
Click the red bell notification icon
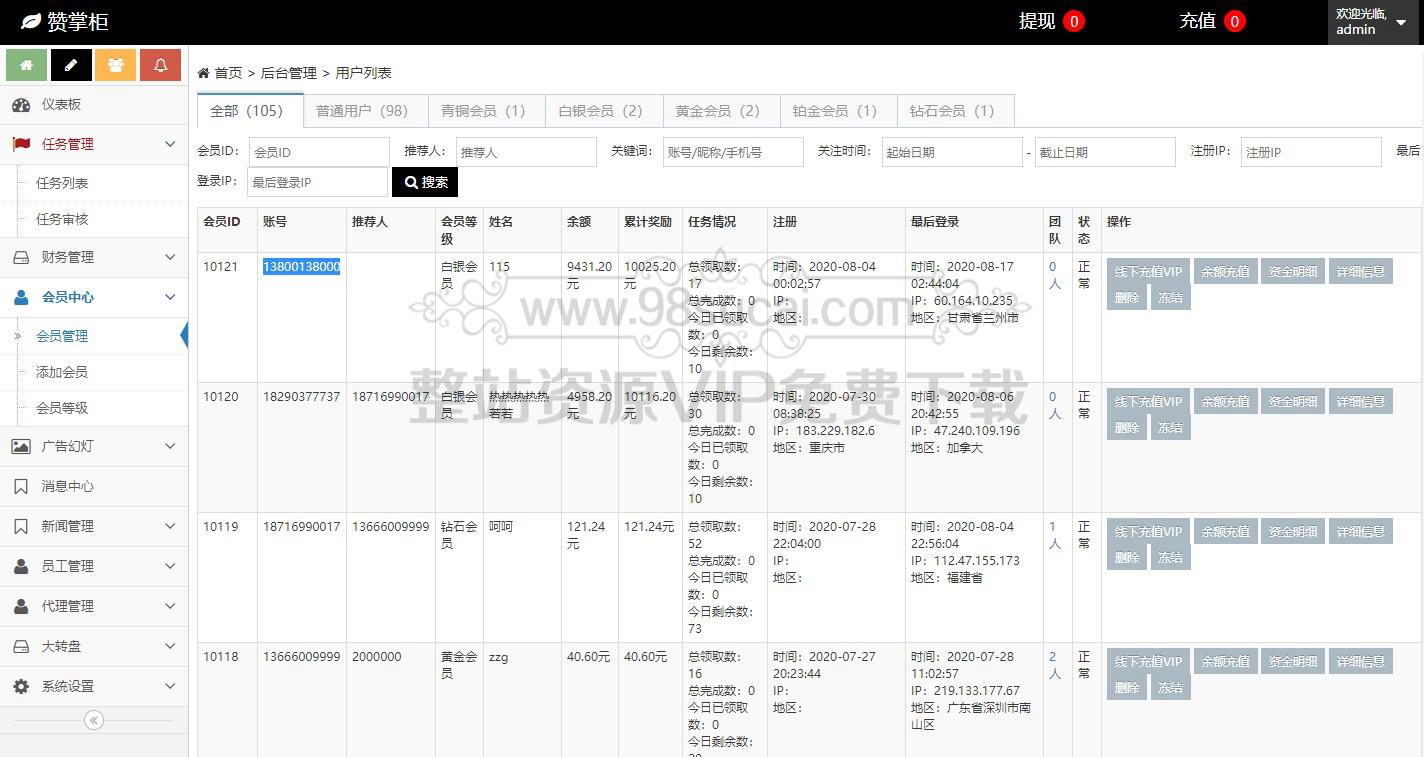pos(160,65)
